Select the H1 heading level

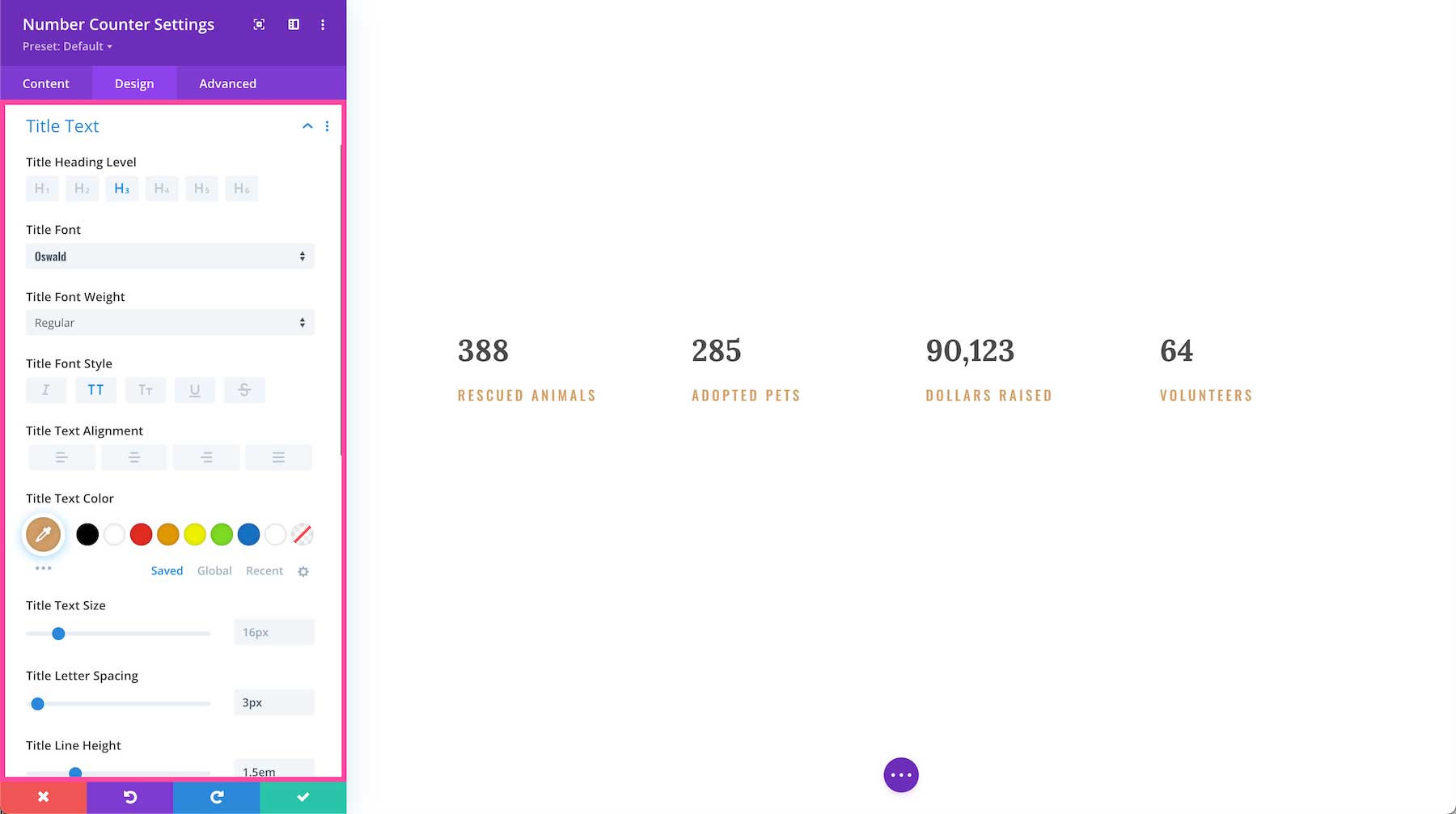[42, 188]
